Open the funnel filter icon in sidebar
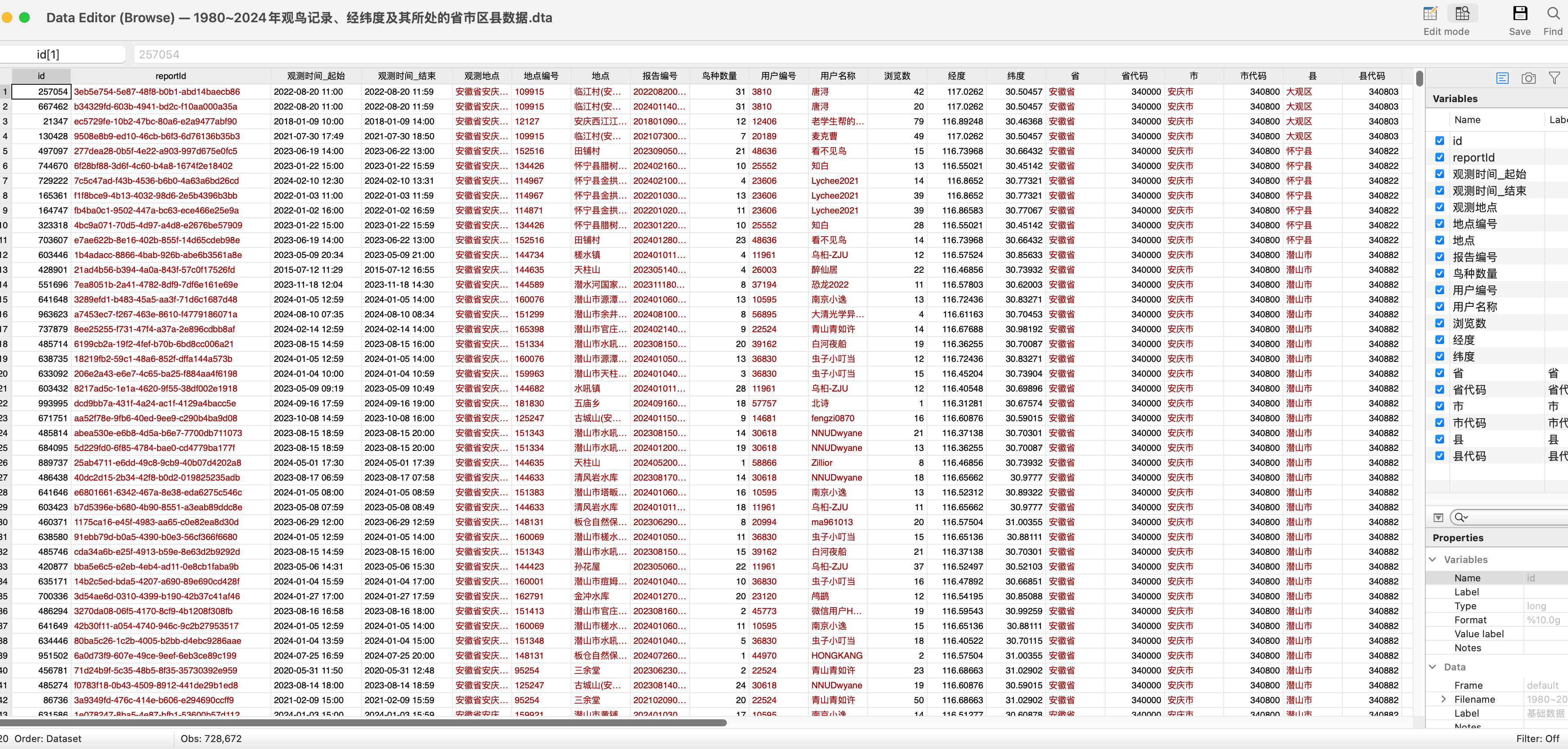 (1554, 78)
